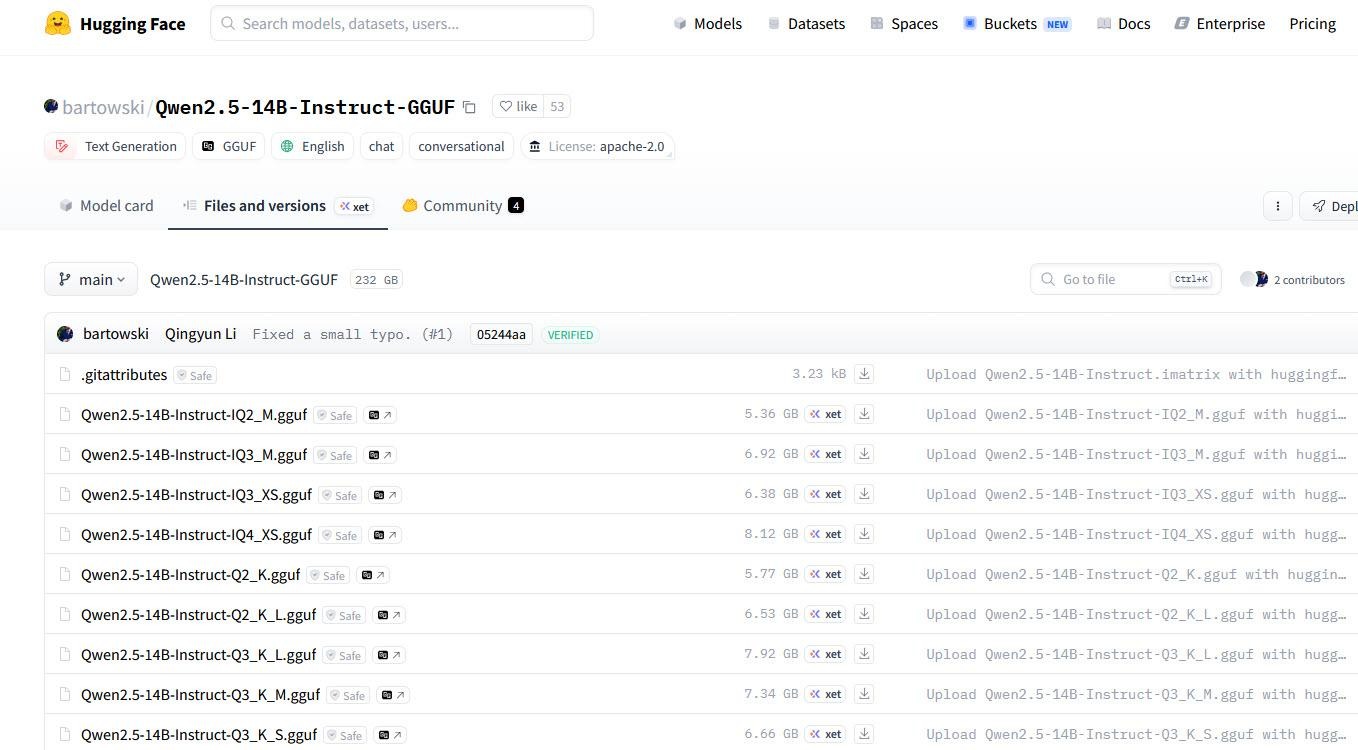
Task: Open GGUF viewer for IQ2_M file
Action: 380,415
